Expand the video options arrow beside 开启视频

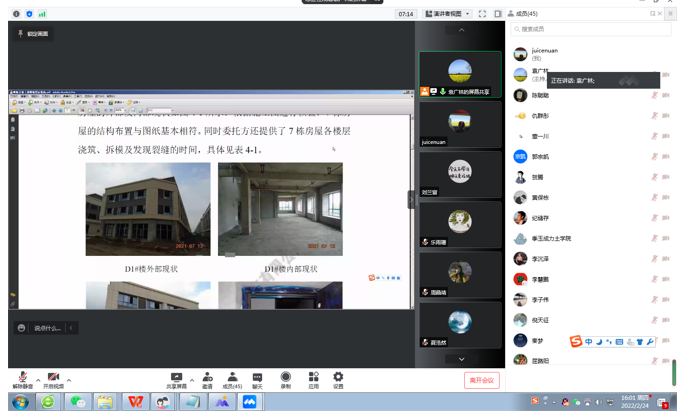(69, 379)
